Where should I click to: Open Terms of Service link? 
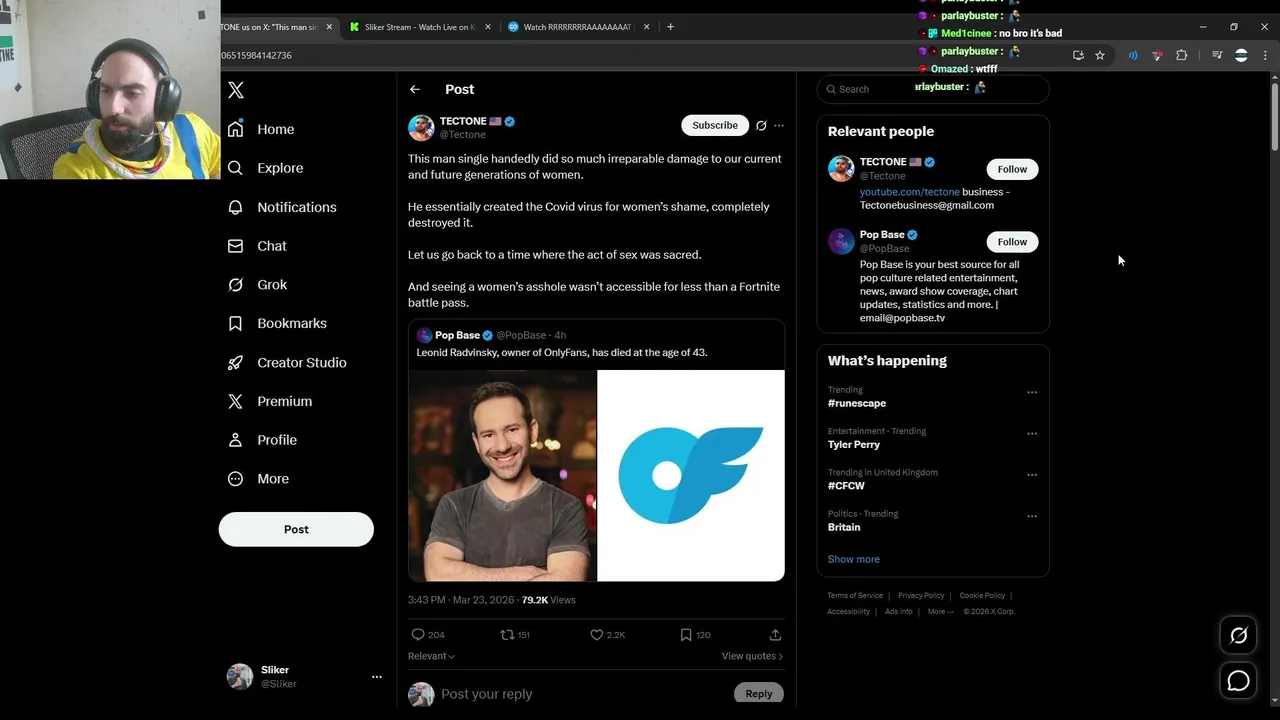point(855,596)
